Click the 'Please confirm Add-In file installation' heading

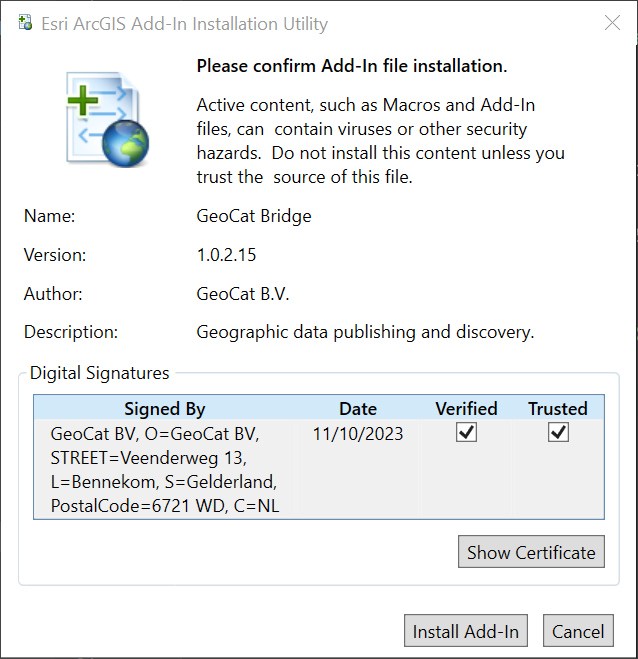pos(351,66)
